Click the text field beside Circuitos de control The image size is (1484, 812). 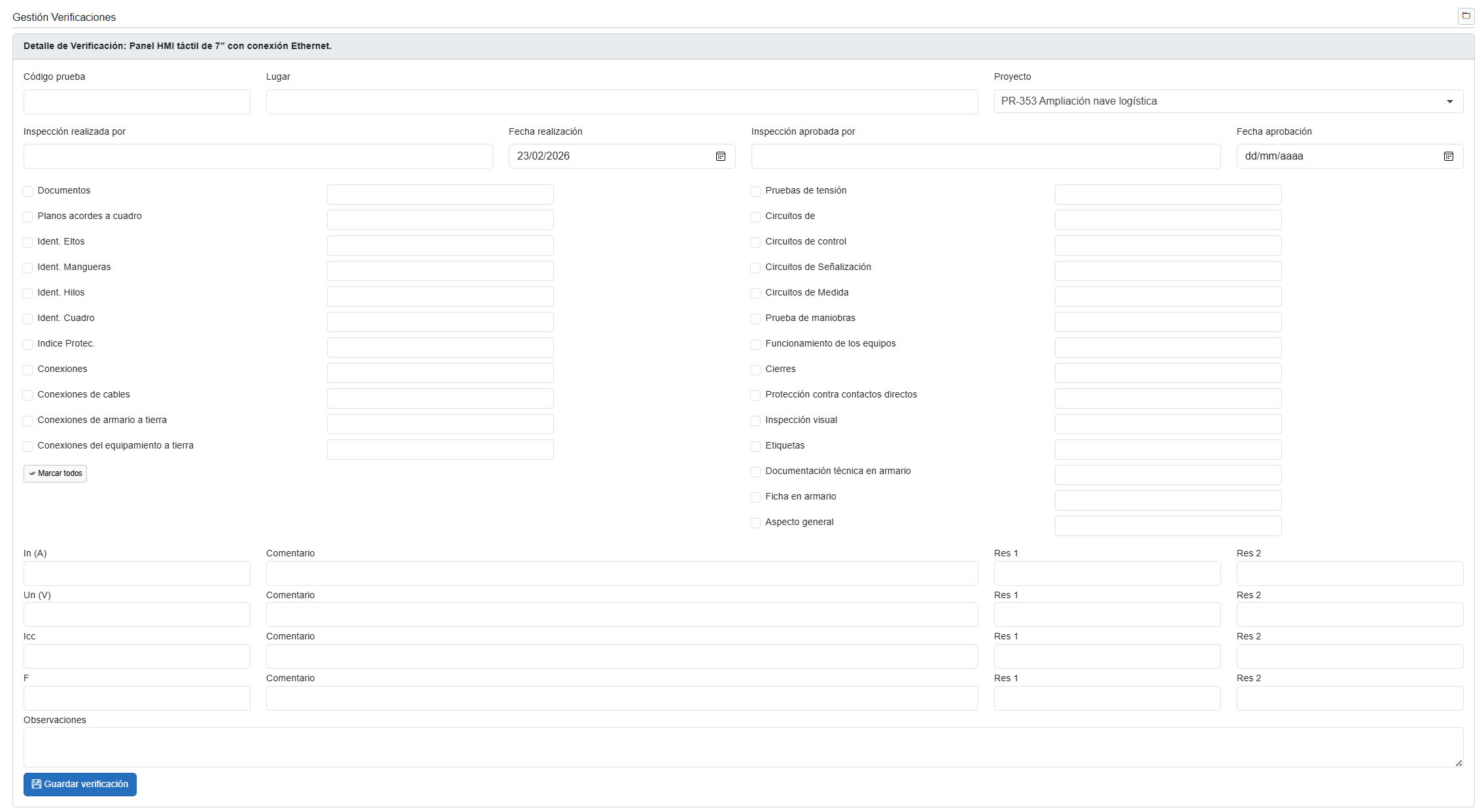coord(1167,245)
